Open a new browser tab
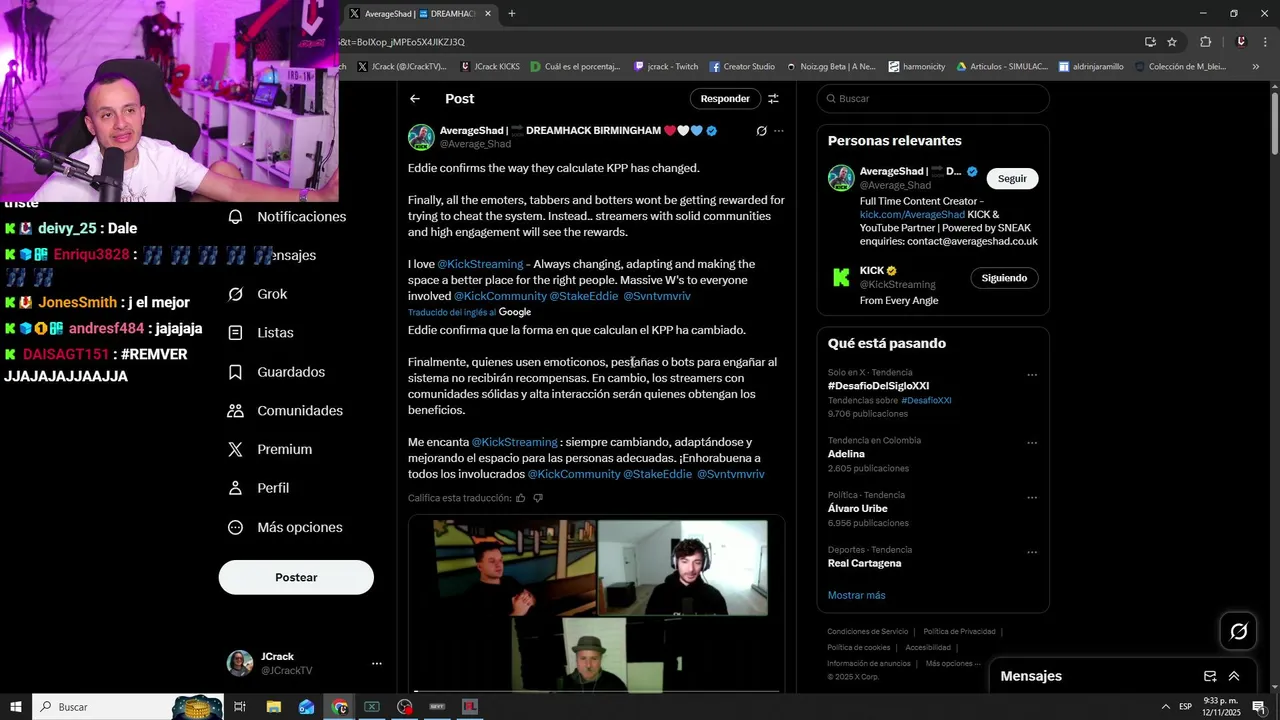This screenshot has height=720, width=1280. click(x=512, y=14)
